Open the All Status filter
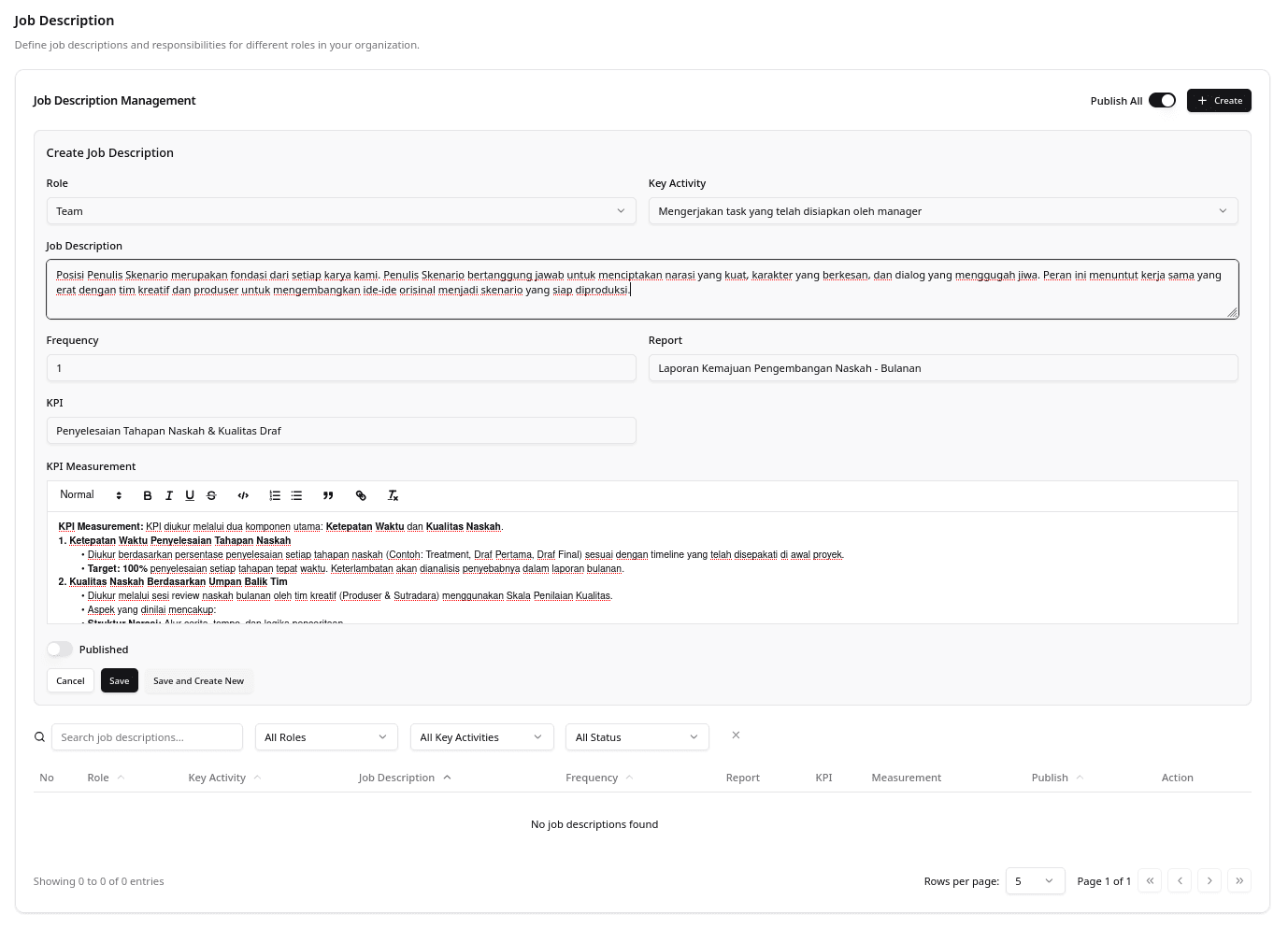This screenshot has width=1288, height=928. point(637,737)
